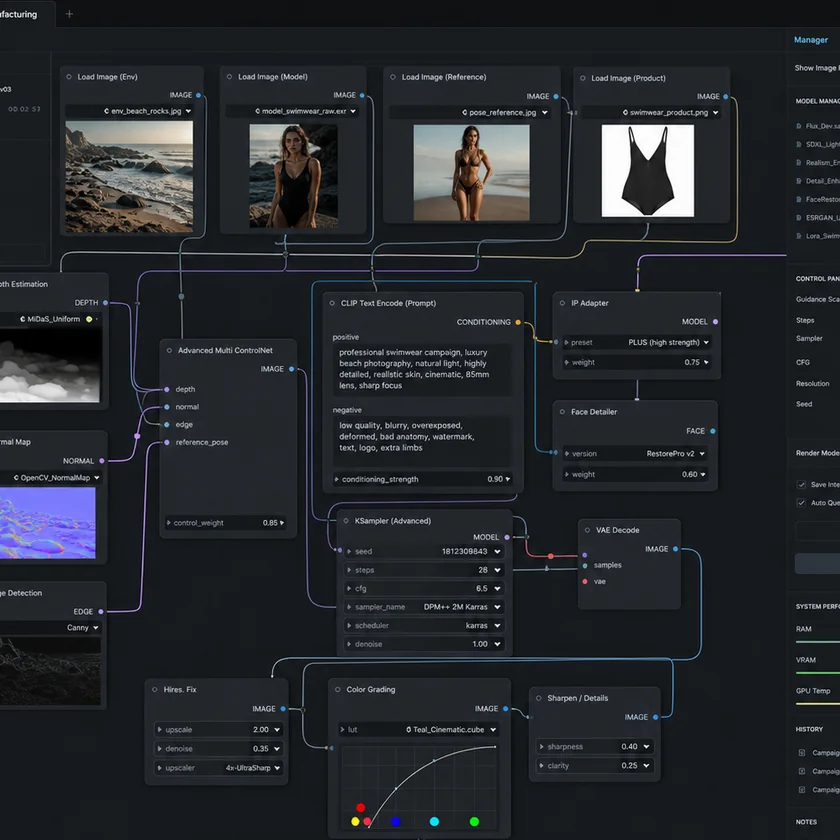
Task: Open the upscaler 4x-UltraSharp dropdown
Action: pos(219,768)
